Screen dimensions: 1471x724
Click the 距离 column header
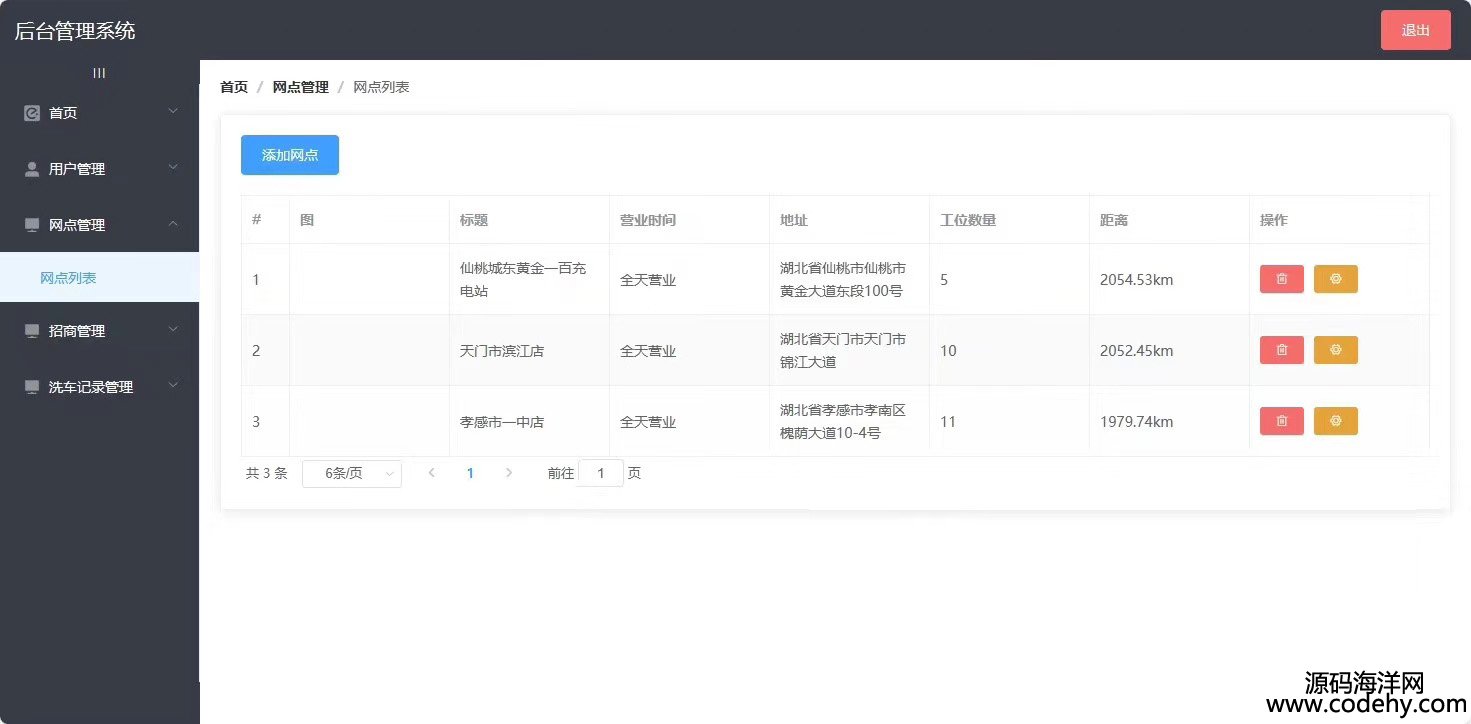[x=1114, y=220]
